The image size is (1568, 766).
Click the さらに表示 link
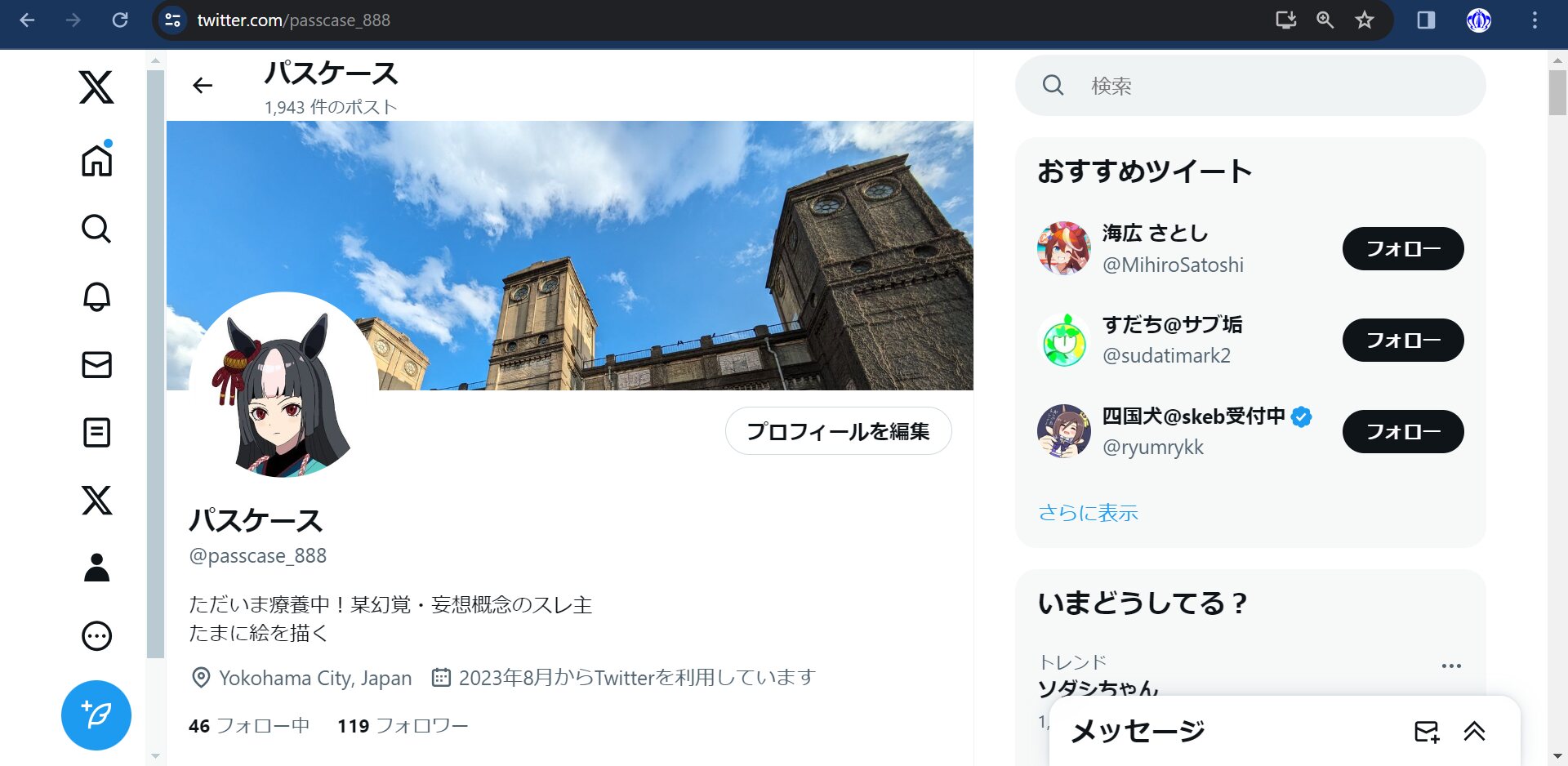pos(1088,513)
